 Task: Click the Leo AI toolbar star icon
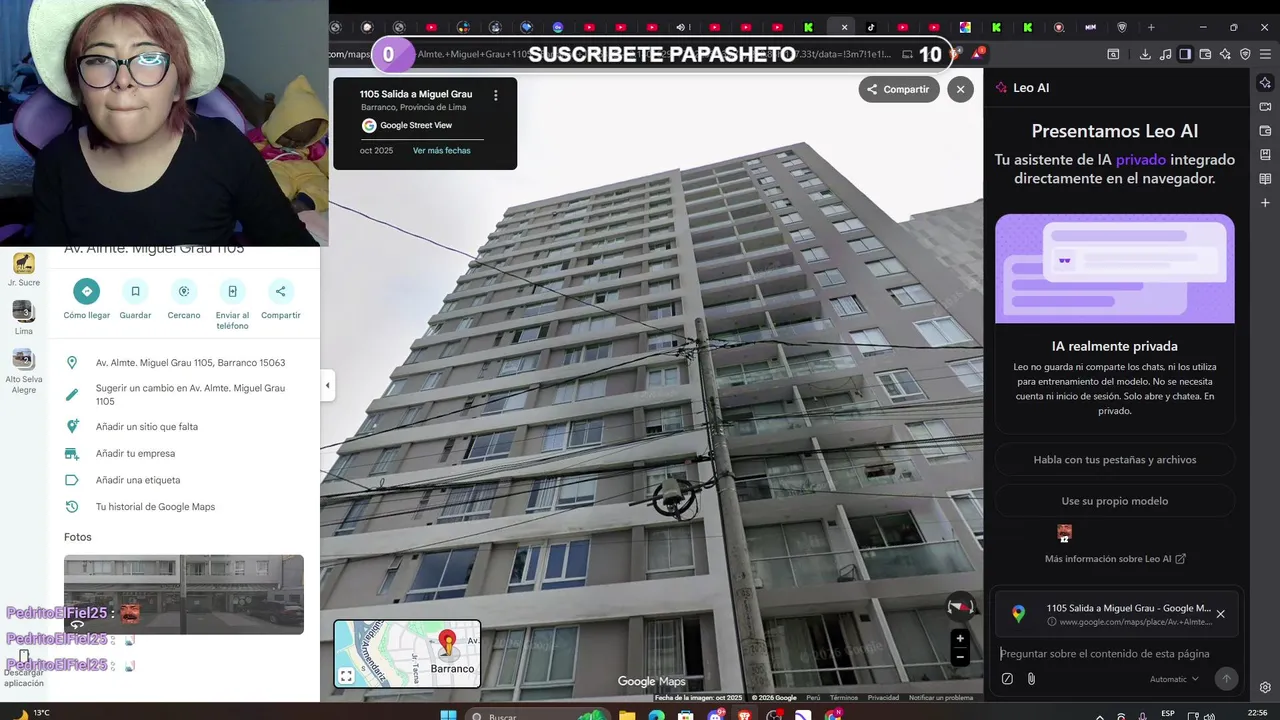pyautogui.click(x=1225, y=54)
